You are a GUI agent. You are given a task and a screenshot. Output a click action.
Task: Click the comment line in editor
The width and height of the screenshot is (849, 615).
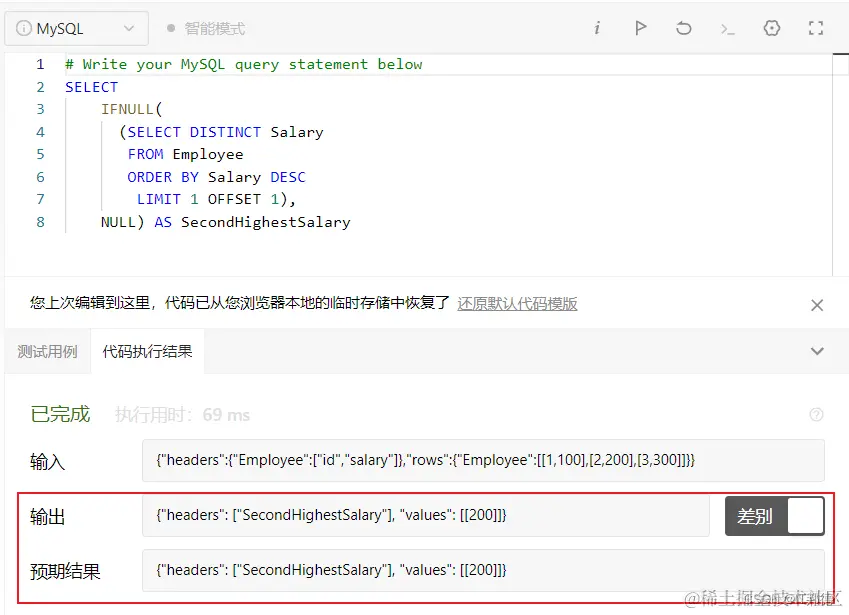point(244,64)
